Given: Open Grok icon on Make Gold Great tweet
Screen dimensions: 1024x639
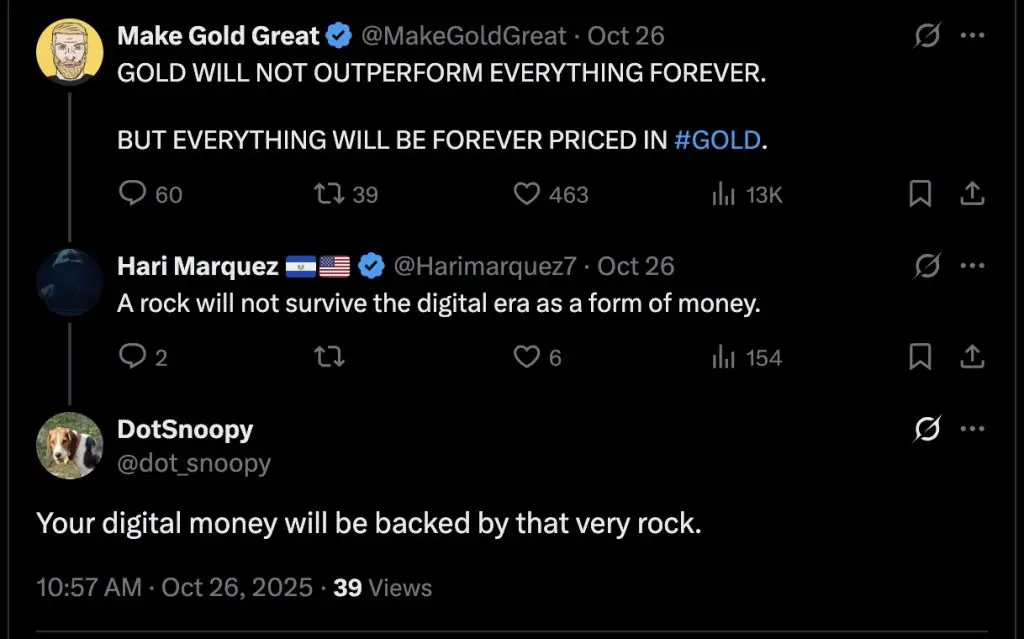Looking at the screenshot, I should tap(927, 37).
